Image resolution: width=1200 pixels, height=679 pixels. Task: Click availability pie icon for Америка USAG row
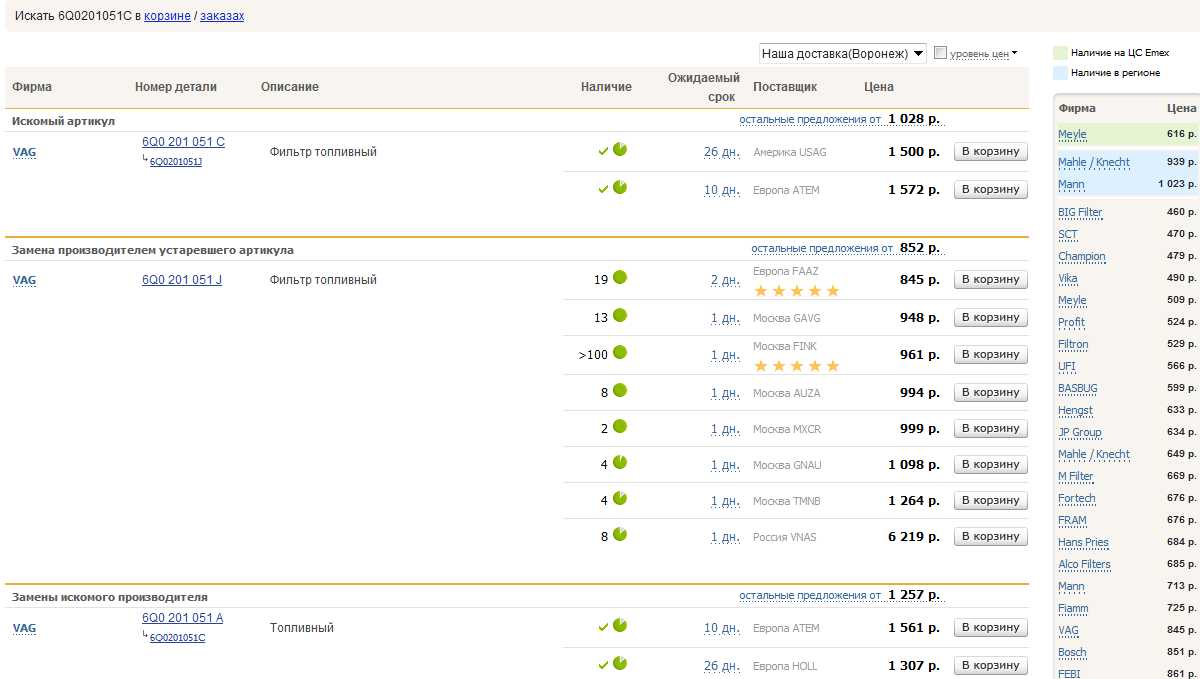[620, 149]
